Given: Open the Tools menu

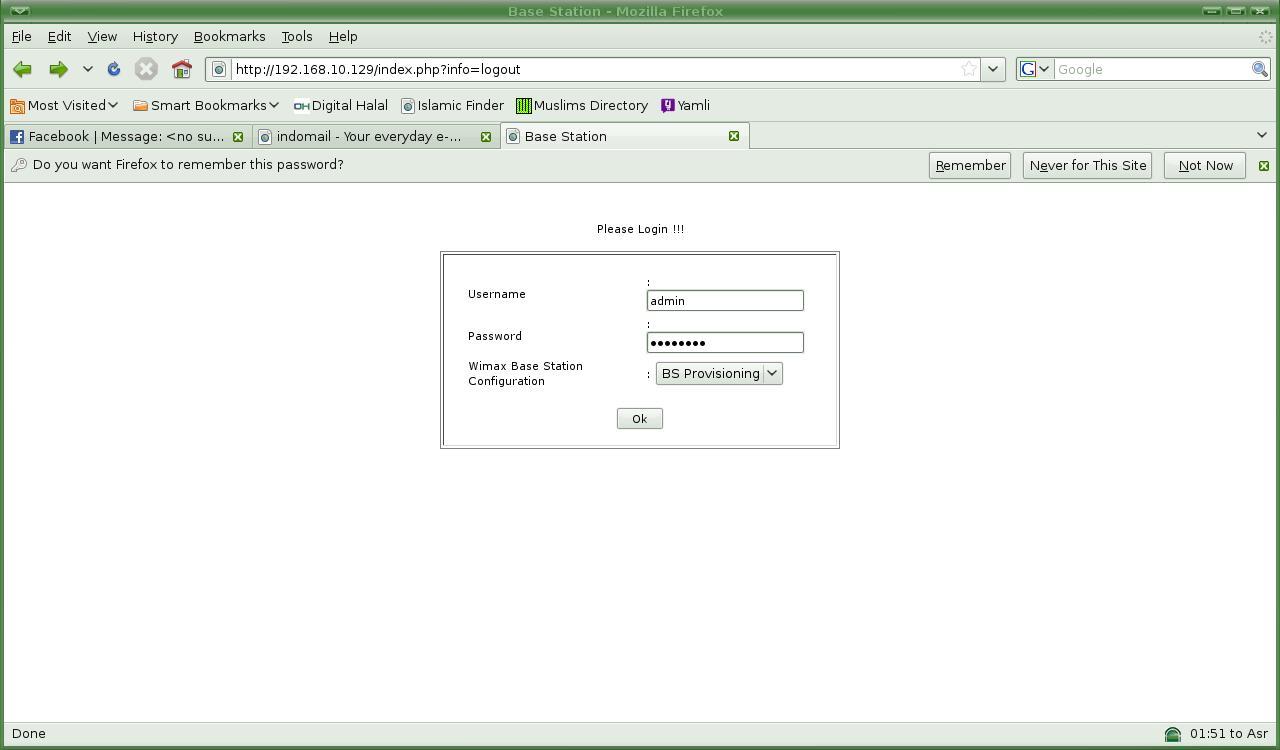Looking at the screenshot, I should 297,36.
